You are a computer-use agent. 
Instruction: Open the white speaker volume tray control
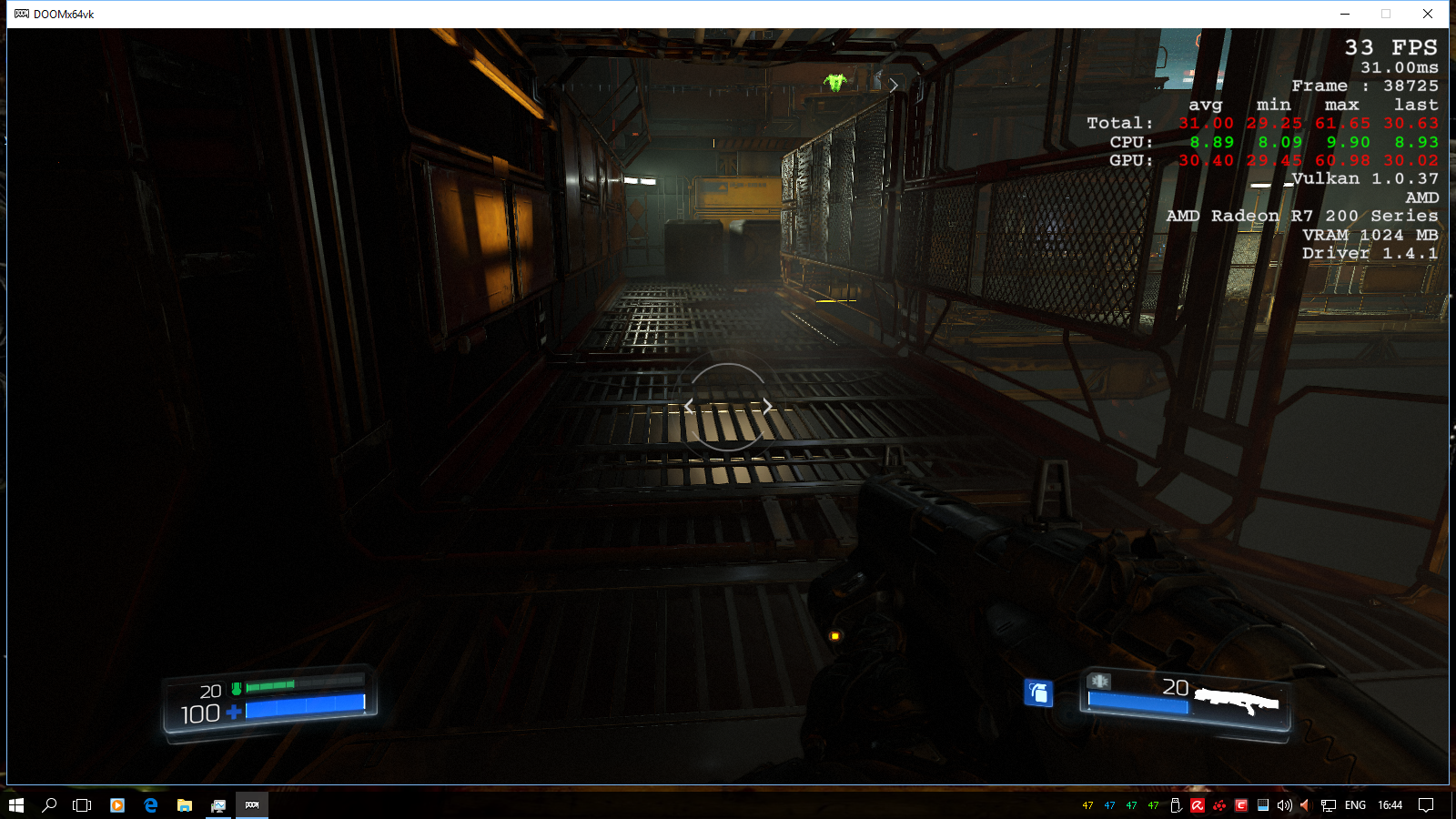coord(1285,805)
